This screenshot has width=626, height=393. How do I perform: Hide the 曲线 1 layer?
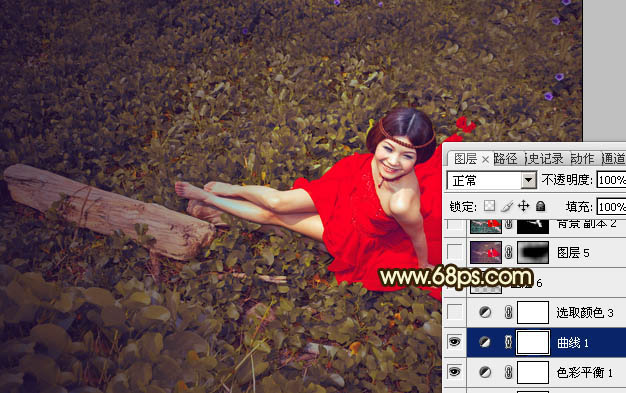pyautogui.click(x=455, y=342)
